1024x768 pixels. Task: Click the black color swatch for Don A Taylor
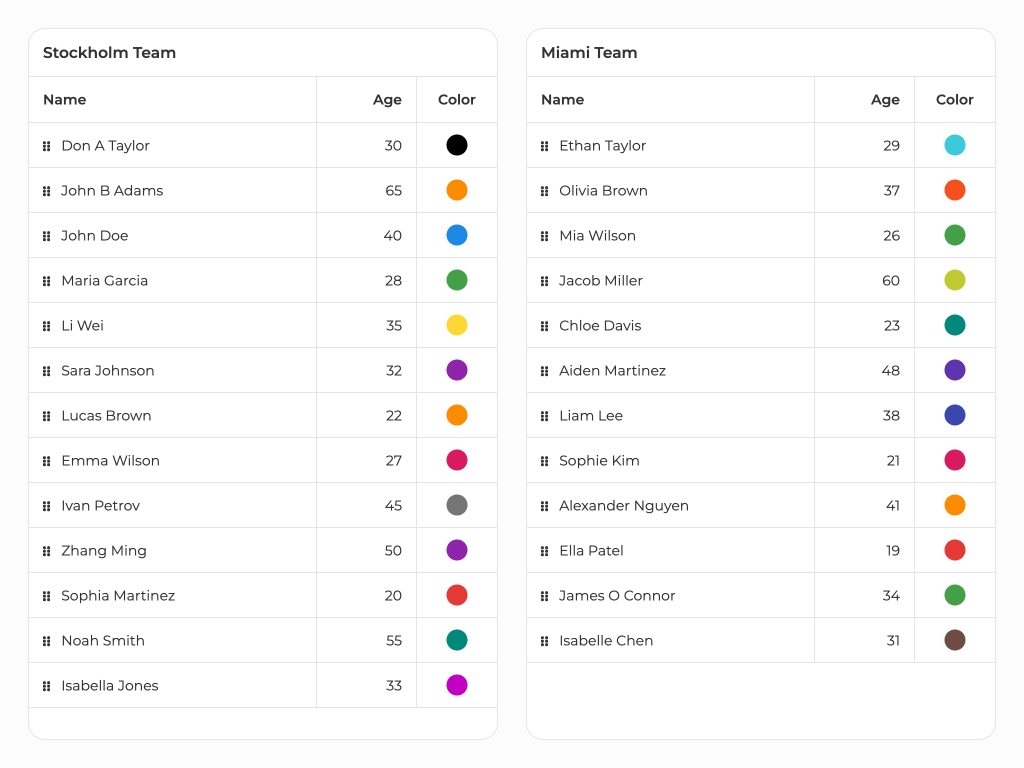(x=457, y=145)
